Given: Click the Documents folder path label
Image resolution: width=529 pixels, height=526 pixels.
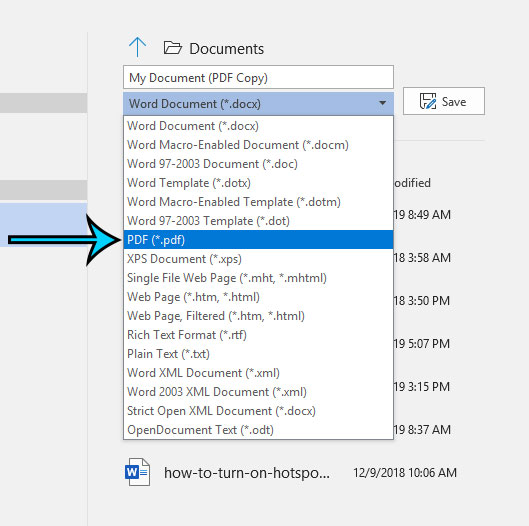Looking at the screenshot, I should (x=226, y=49).
